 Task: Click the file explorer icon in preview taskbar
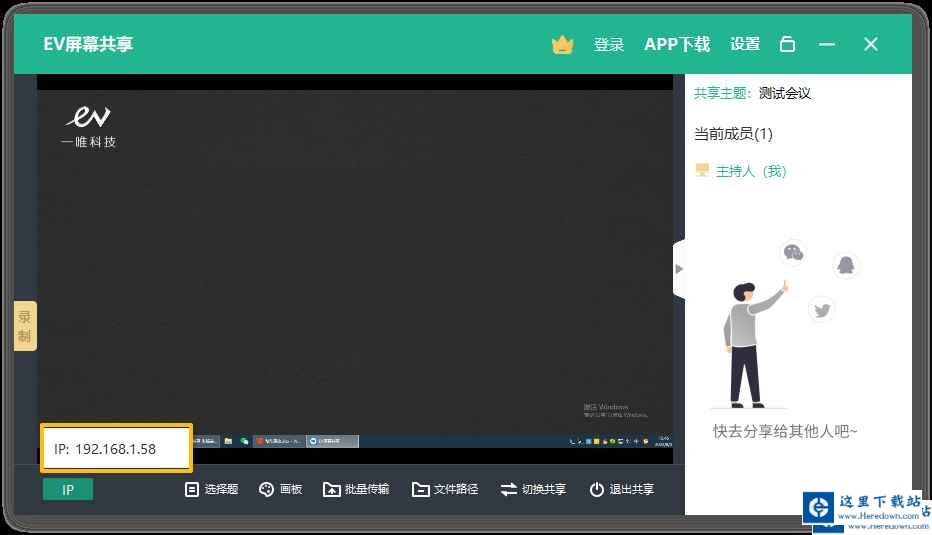(228, 441)
